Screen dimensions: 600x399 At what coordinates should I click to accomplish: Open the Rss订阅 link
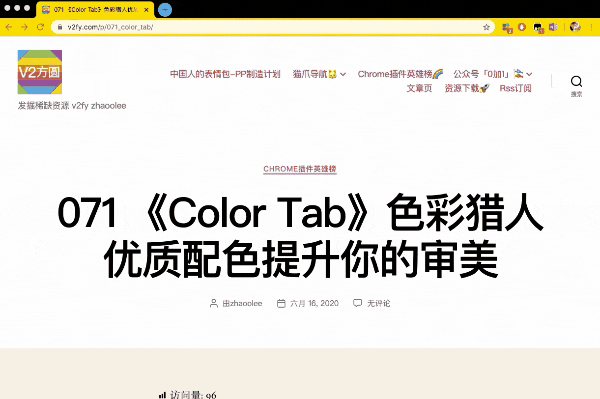click(x=515, y=88)
